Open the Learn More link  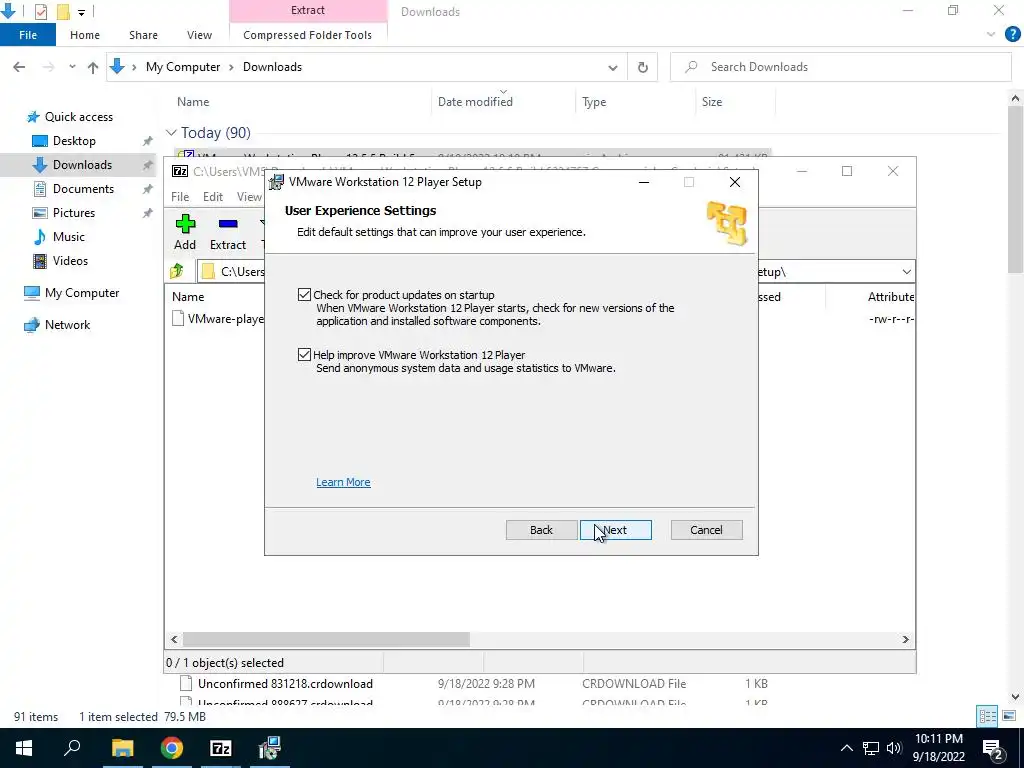(x=343, y=482)
